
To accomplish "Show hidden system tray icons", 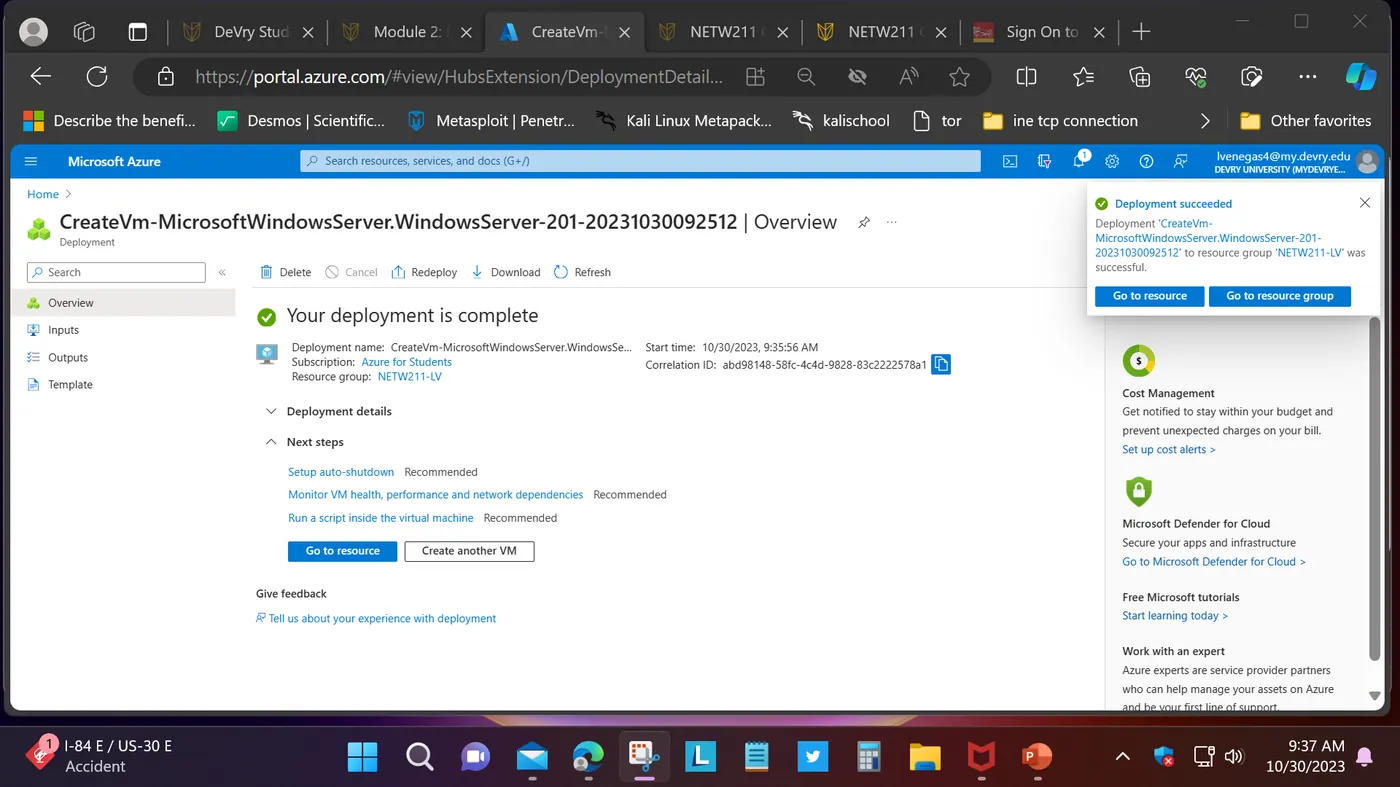I will tap(1123, 757).
